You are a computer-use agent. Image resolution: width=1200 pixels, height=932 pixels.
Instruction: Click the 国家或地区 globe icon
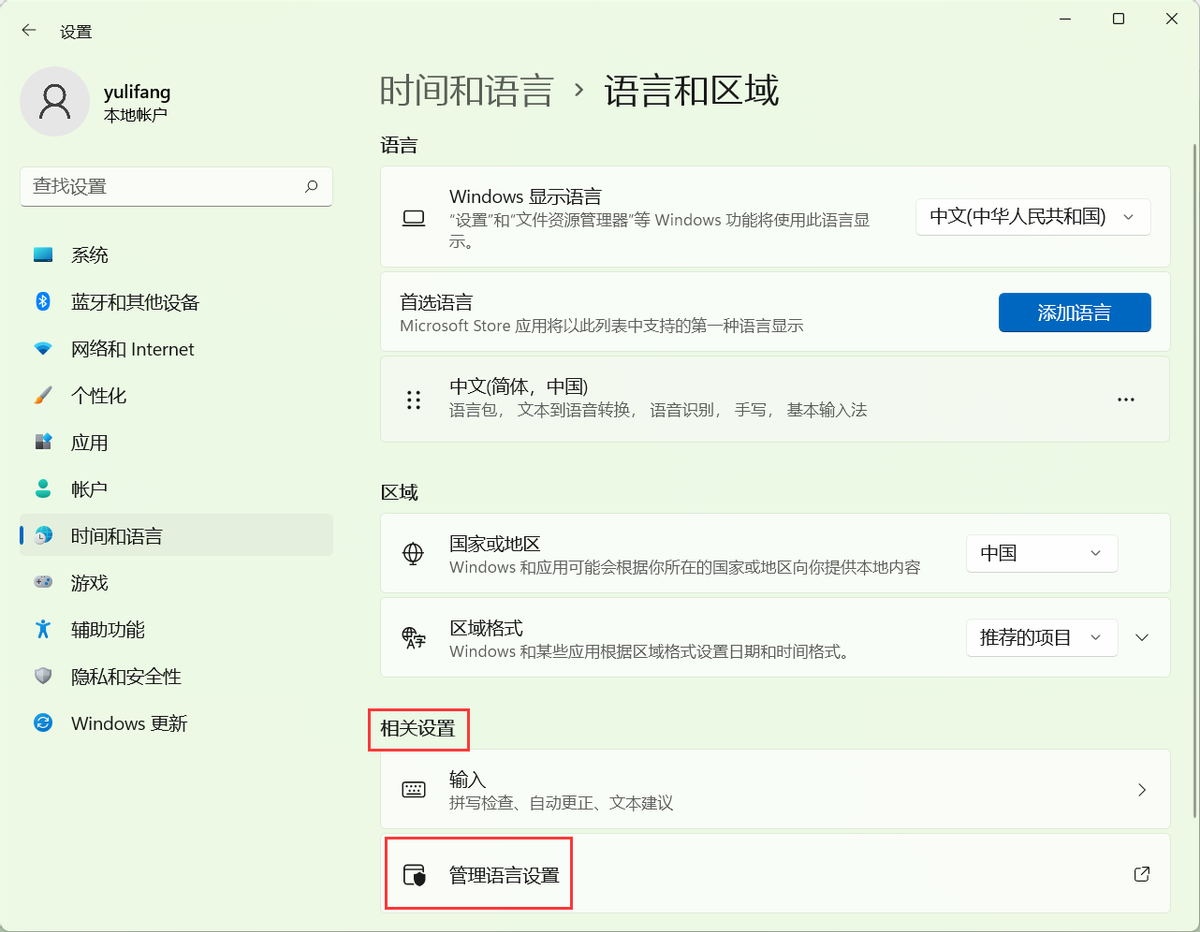tap(413, 554)
